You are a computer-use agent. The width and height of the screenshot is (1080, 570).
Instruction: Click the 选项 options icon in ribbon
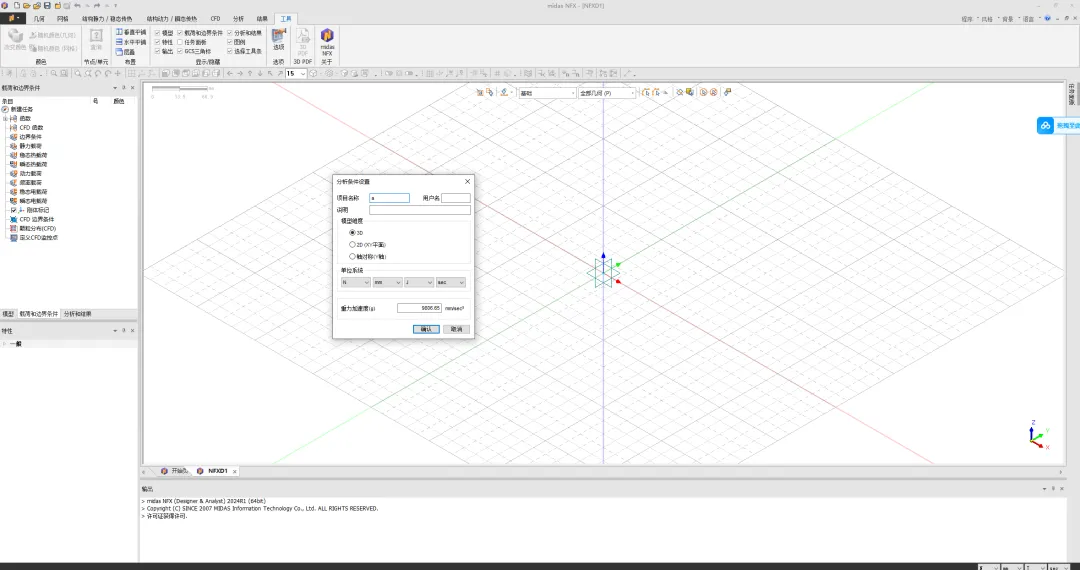[x=278, y=36]
